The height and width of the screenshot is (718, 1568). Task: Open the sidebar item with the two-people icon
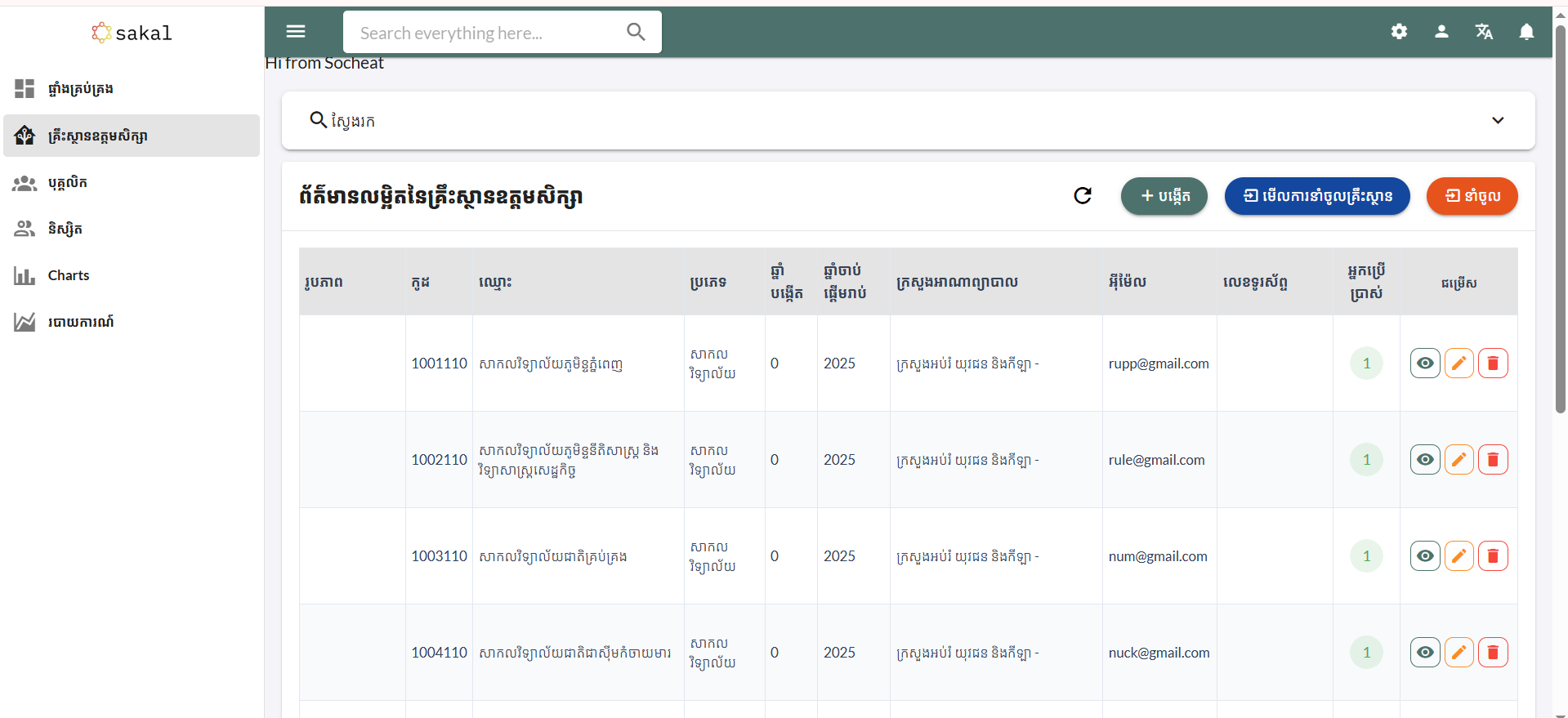click(x=132, y=229)
